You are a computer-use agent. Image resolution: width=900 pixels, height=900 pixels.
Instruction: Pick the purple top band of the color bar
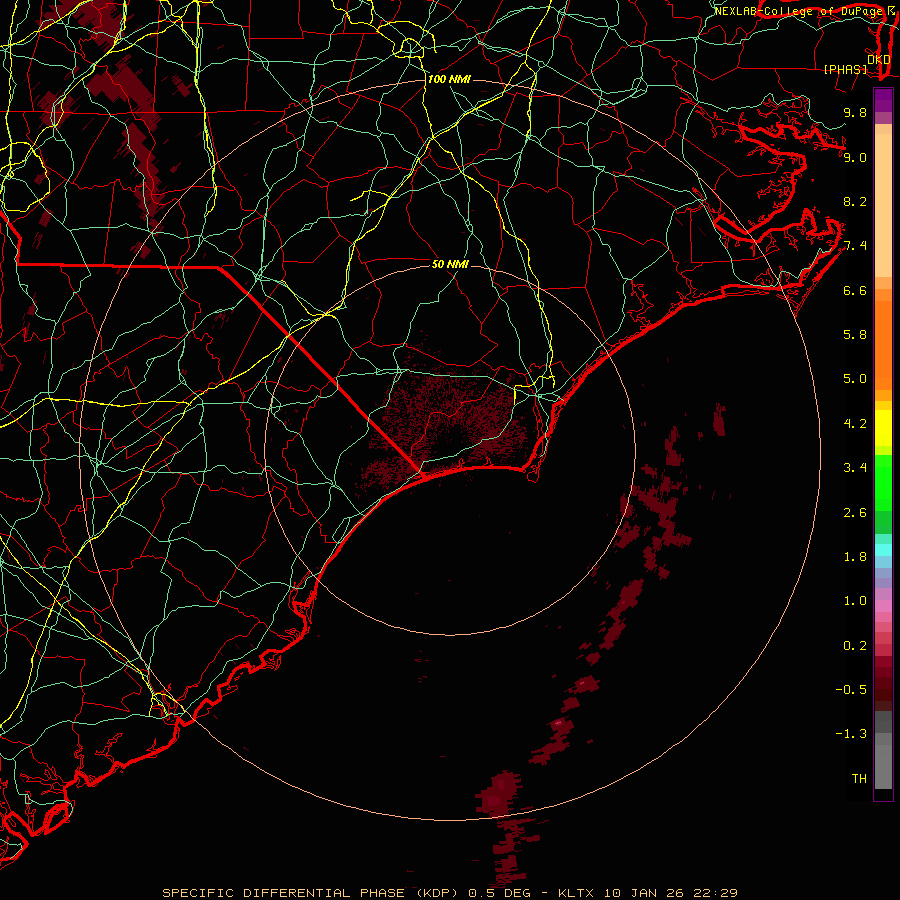pyautogui.click(x=883, y=100)
